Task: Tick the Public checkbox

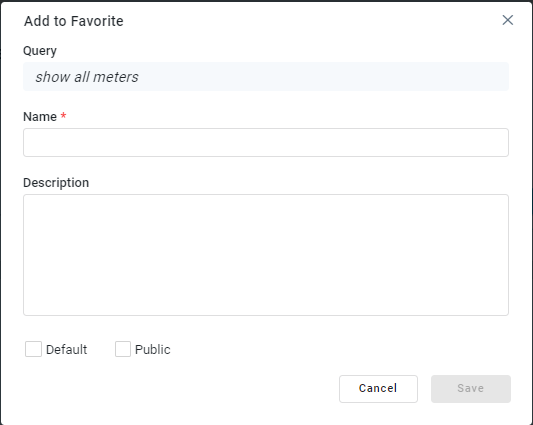Action: pos(123,349)
